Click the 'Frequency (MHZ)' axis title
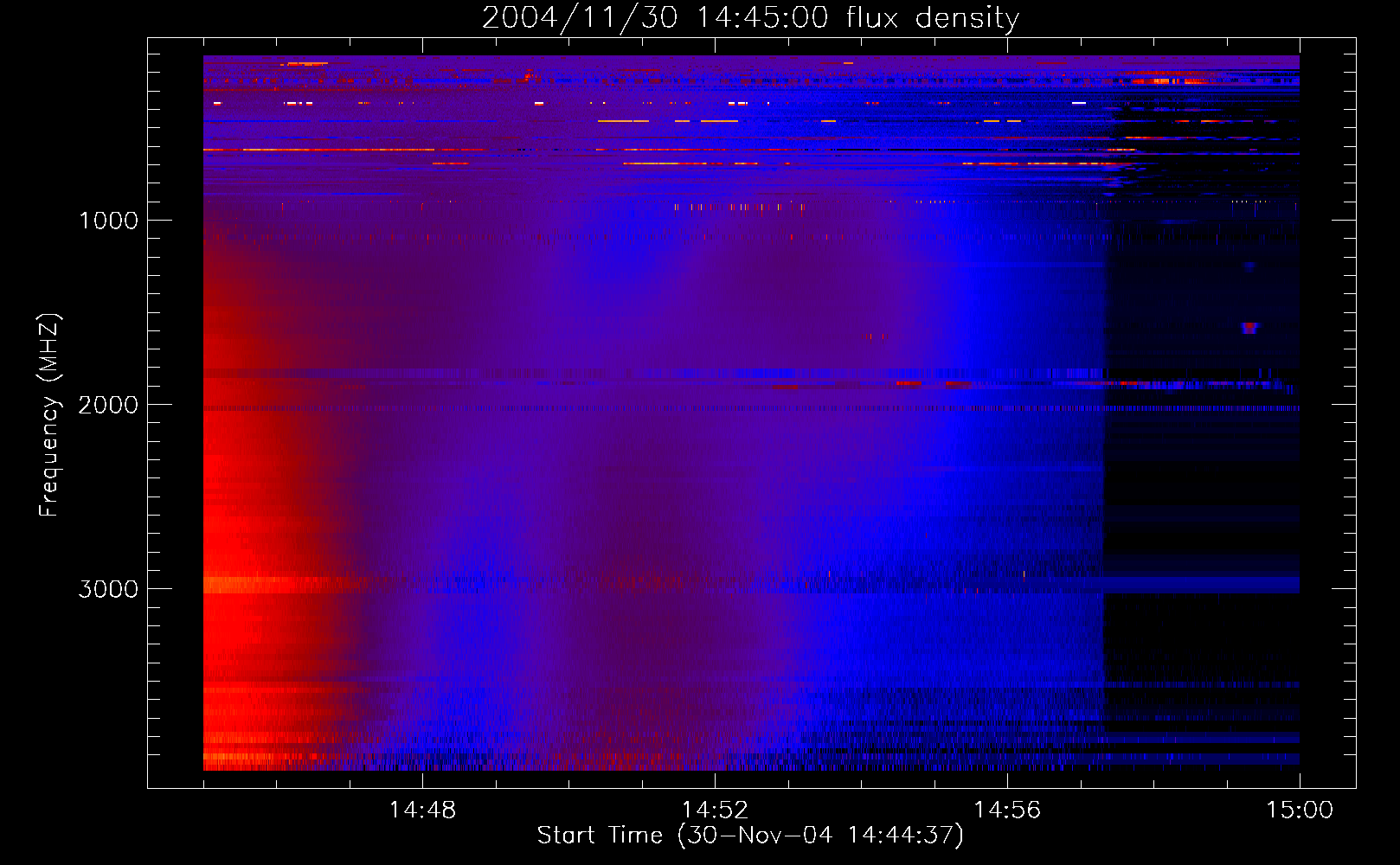 coord(50,415)
